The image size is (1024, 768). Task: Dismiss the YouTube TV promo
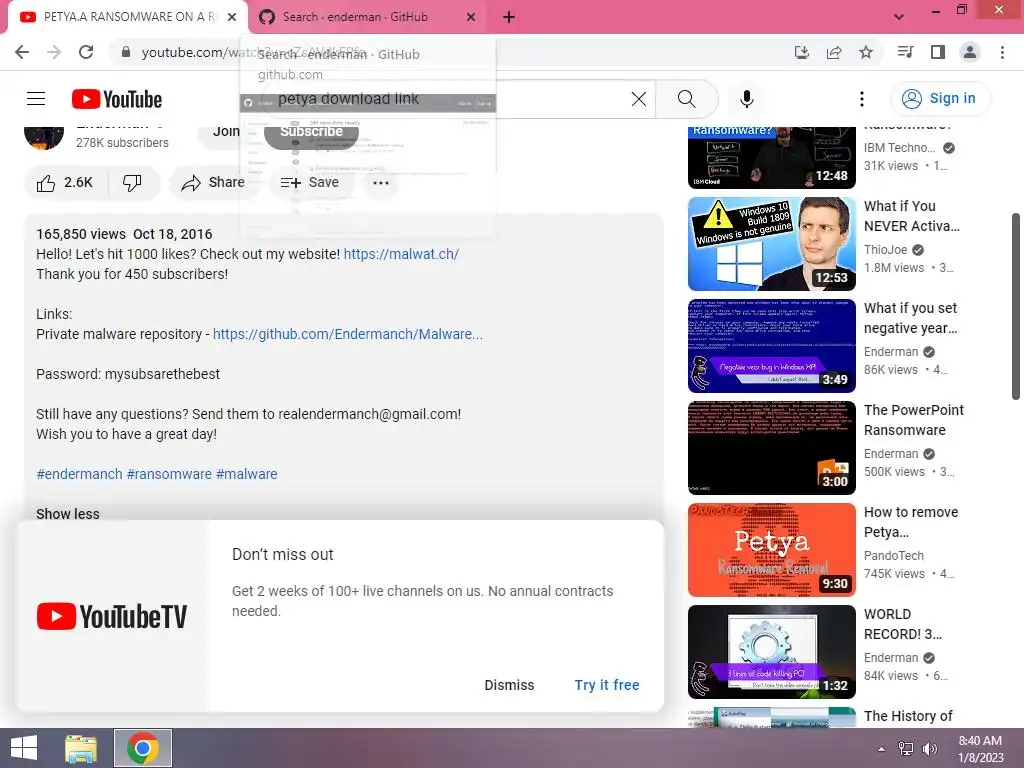coord(509,685)
